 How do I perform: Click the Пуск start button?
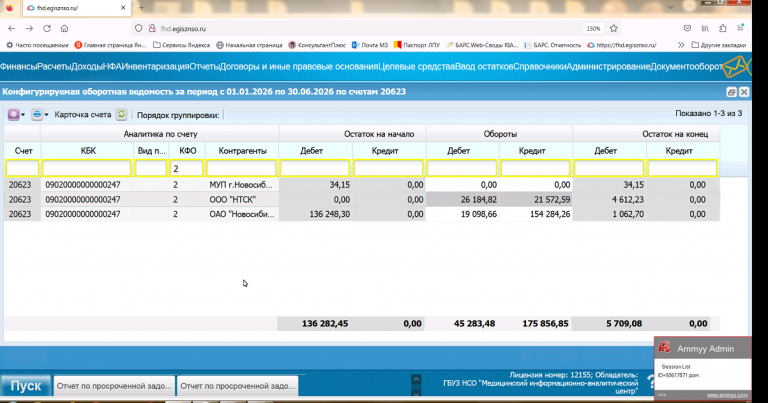[x=25, y=386]
